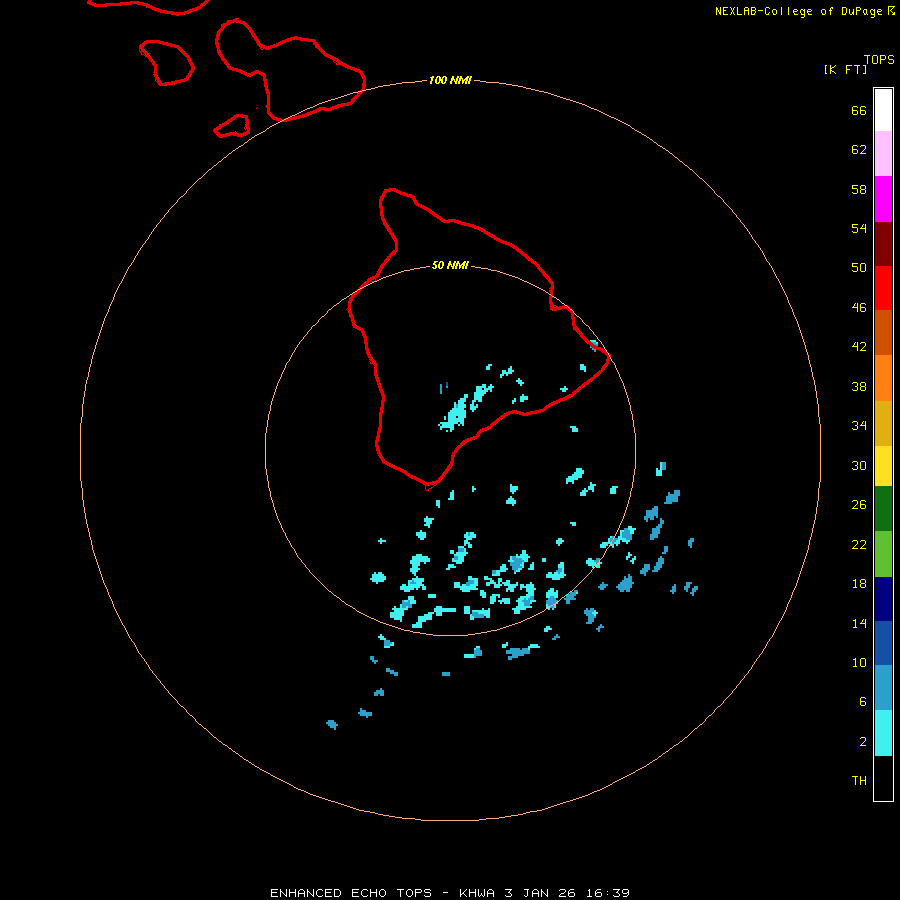Select the dark green swatch next to the 26 label
This screenshot has height=900, width=900.
(x=883, y=509)
